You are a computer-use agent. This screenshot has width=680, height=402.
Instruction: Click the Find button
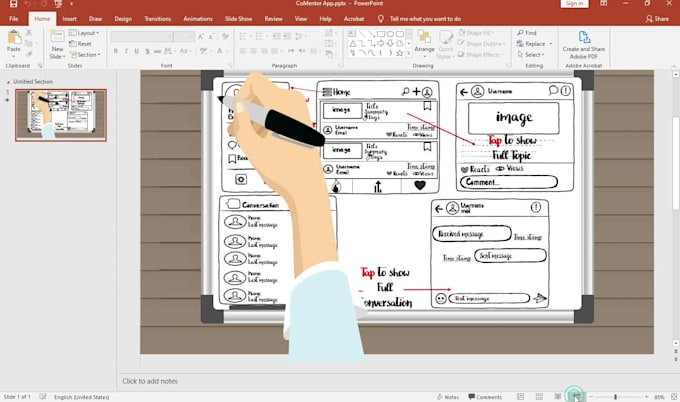[x=527, y=33]
